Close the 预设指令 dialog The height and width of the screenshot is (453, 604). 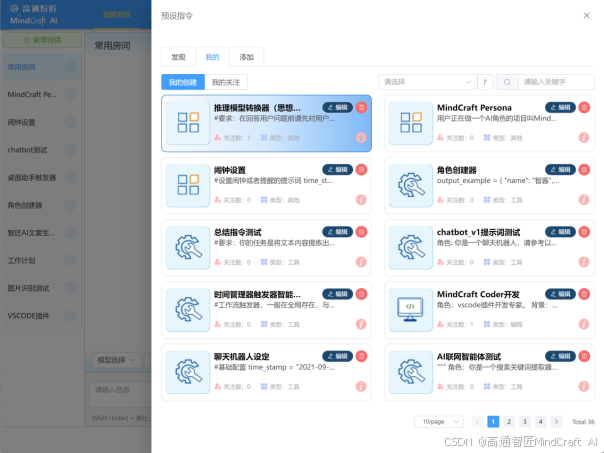(x=586, y=15)
